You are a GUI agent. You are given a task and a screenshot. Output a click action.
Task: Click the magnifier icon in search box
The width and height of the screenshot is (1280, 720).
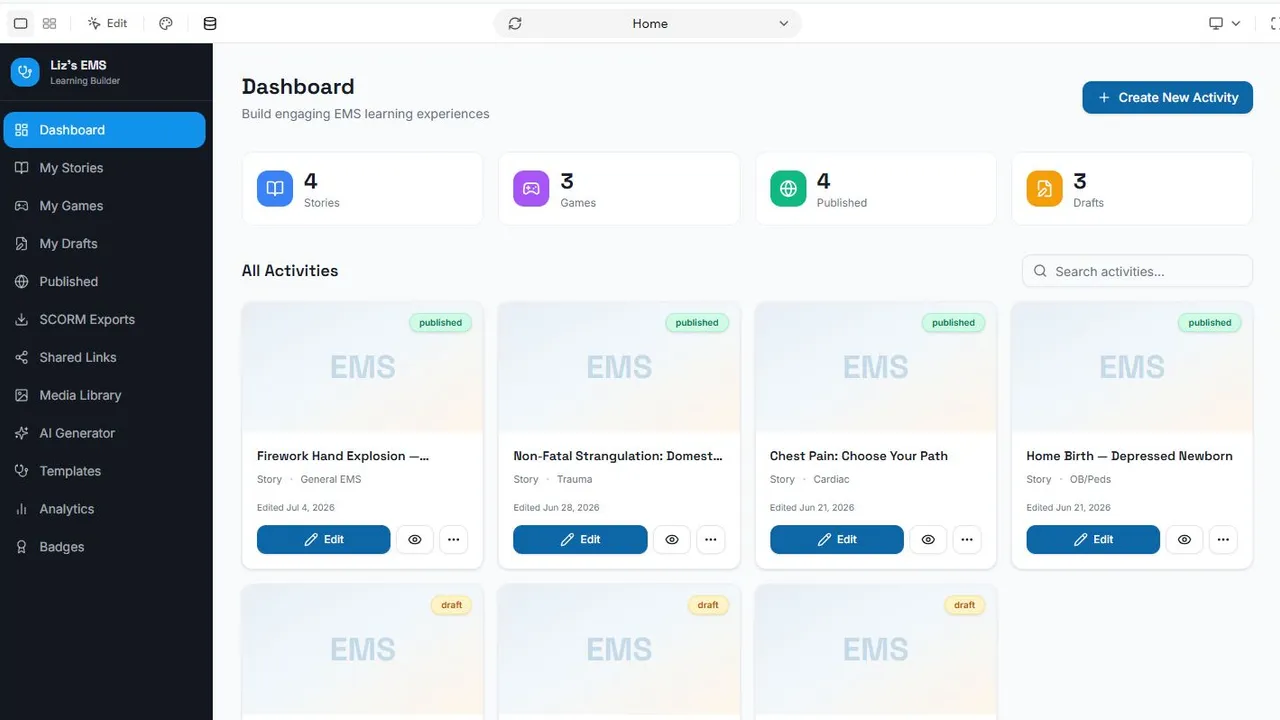(x=1040, y=271)
